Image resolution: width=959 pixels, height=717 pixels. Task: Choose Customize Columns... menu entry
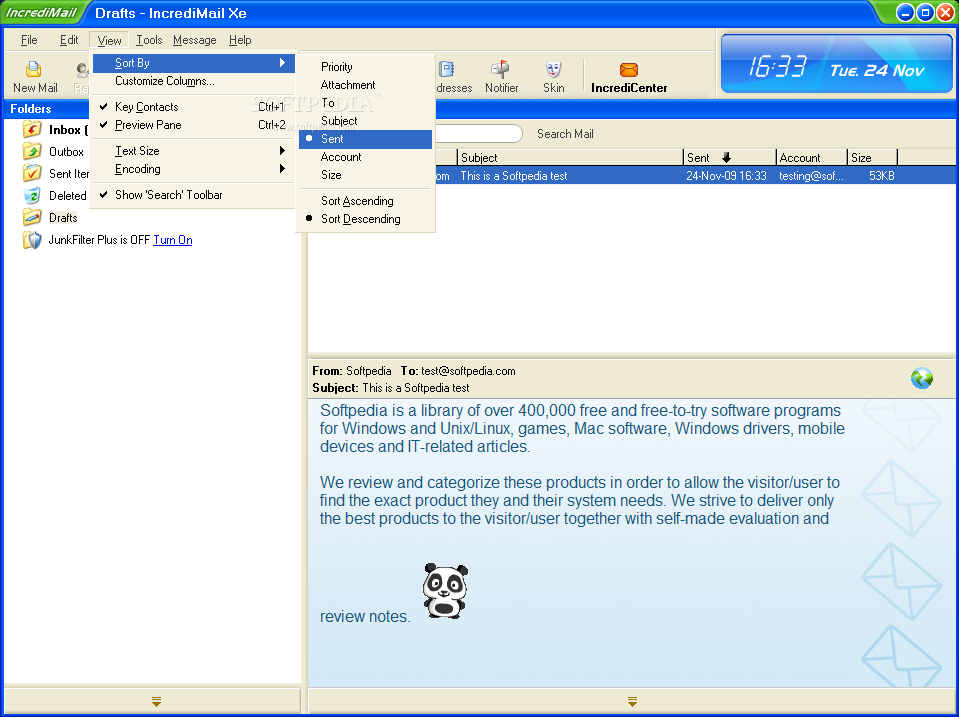click(194, 81)
